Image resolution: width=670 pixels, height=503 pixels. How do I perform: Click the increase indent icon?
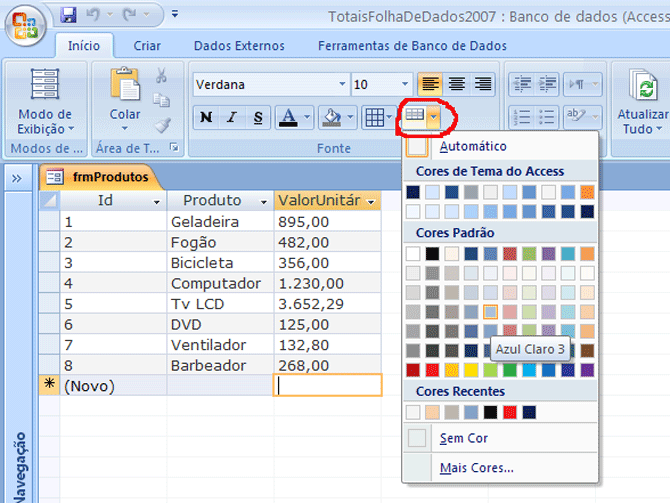(547, 84)
